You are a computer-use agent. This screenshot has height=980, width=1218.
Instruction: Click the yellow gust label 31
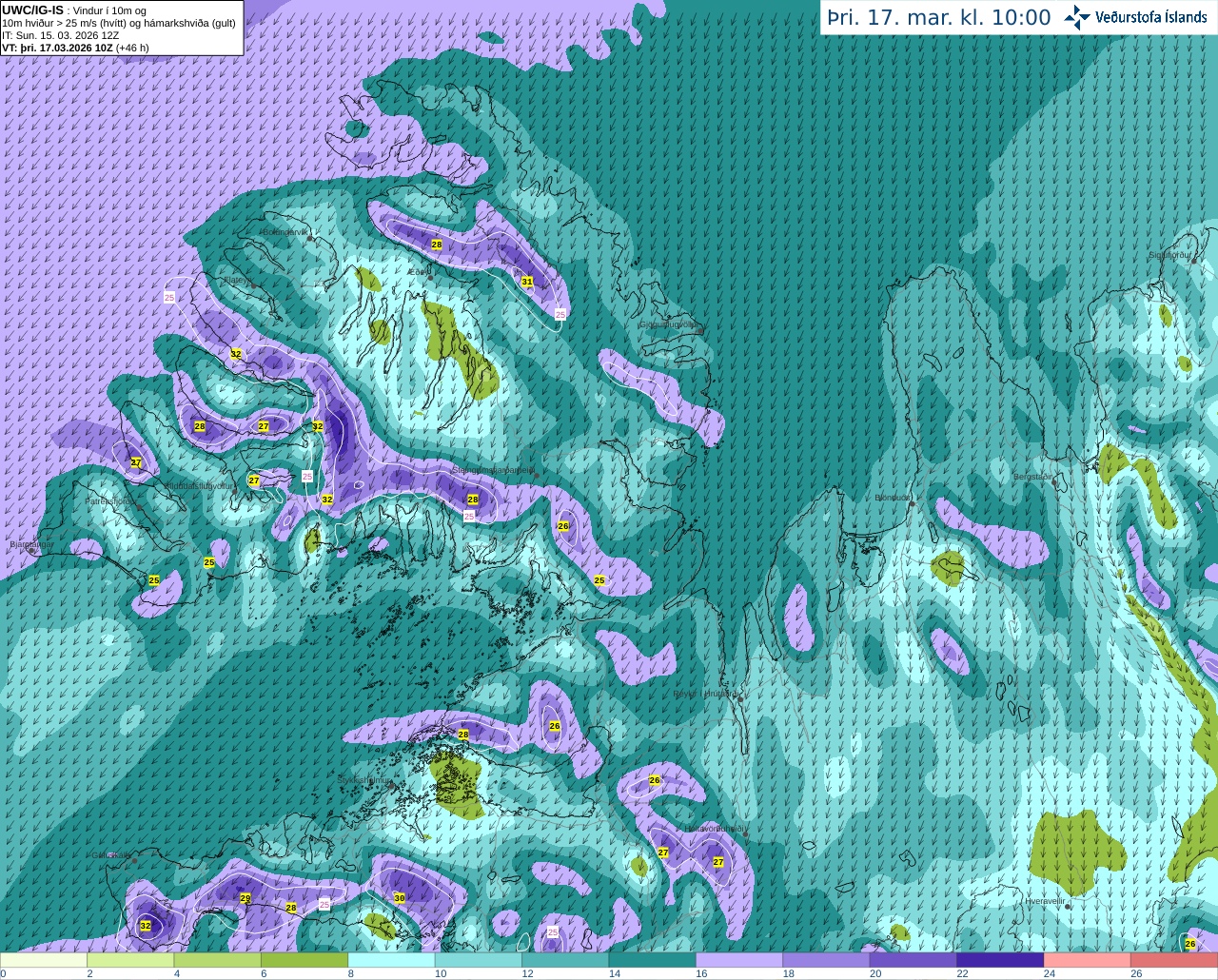click(x=527, y=282)
